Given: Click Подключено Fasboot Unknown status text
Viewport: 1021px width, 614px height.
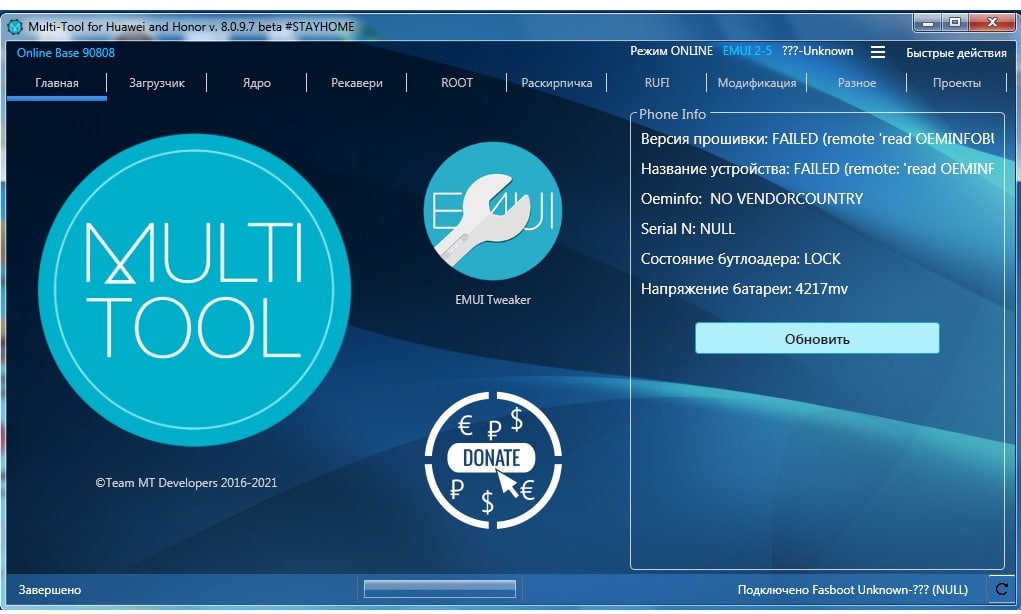Looking at the screenshot, I should [x=852, y=590].
